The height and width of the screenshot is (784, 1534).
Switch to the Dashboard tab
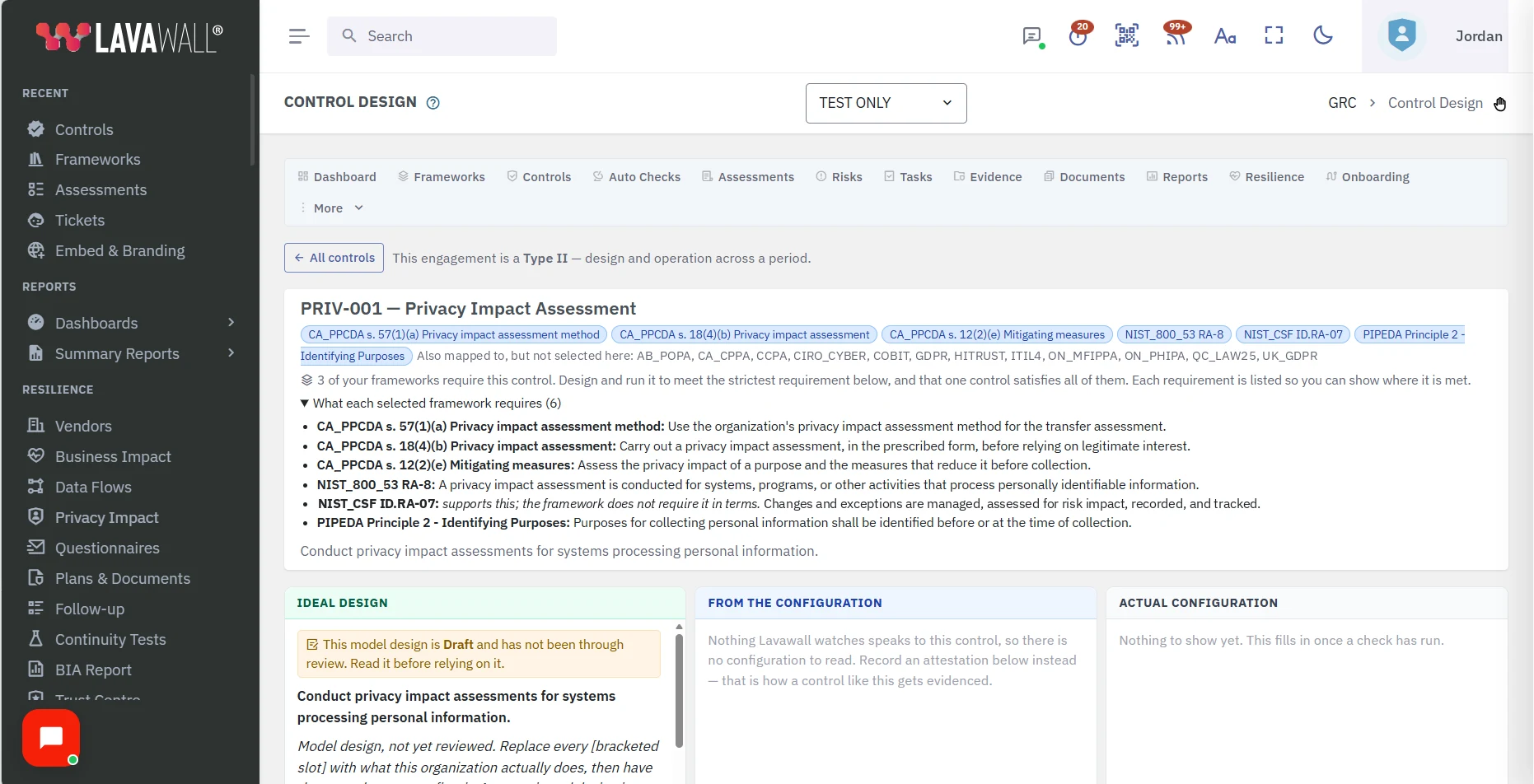pyautogui.click(x=337, y=177)
